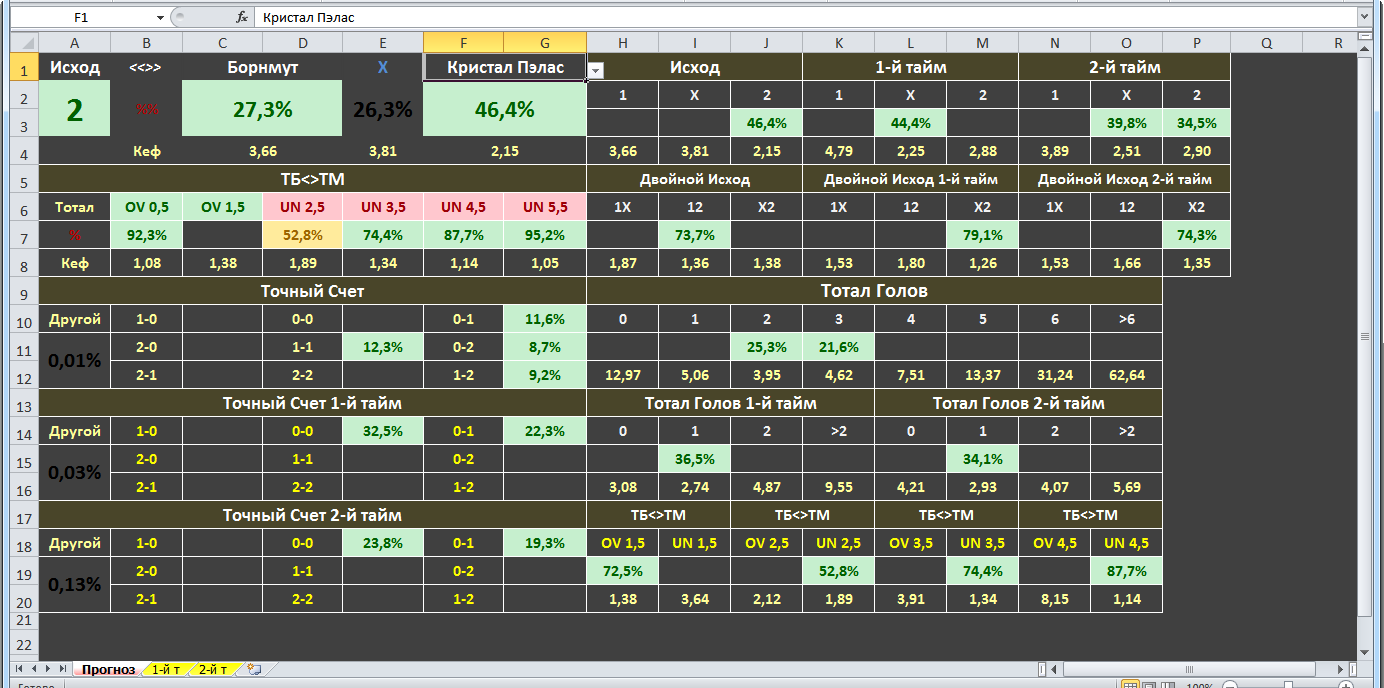The height and width of the screenshot is (688, 1384).
Task: Select the OV 0,5 total cell
Action: pos(147,208)
